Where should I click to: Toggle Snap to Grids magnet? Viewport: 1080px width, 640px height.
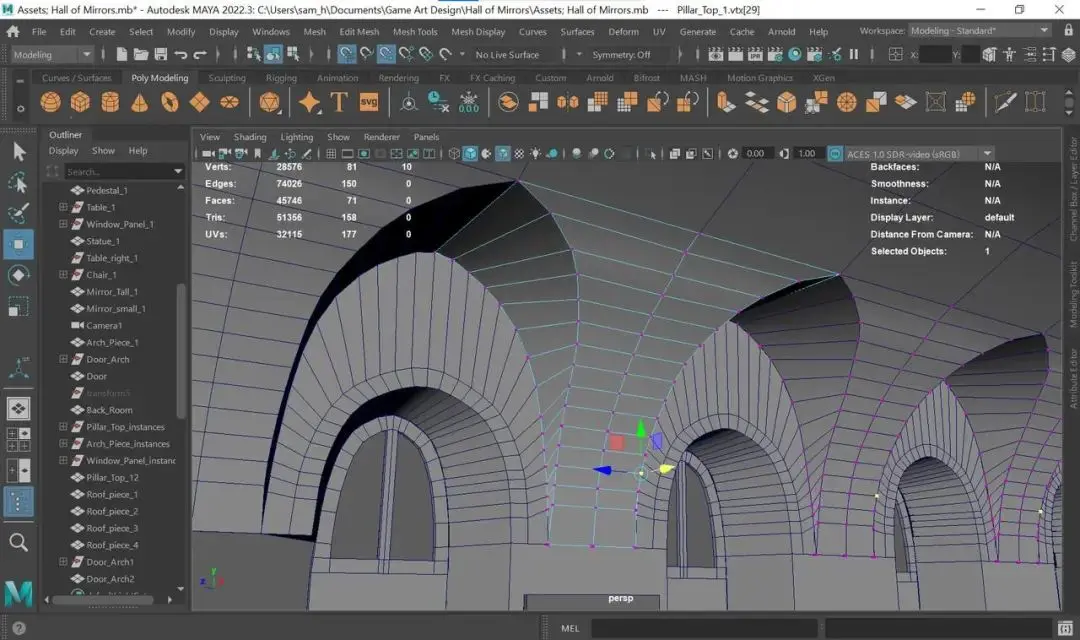[x=346, y=54]
